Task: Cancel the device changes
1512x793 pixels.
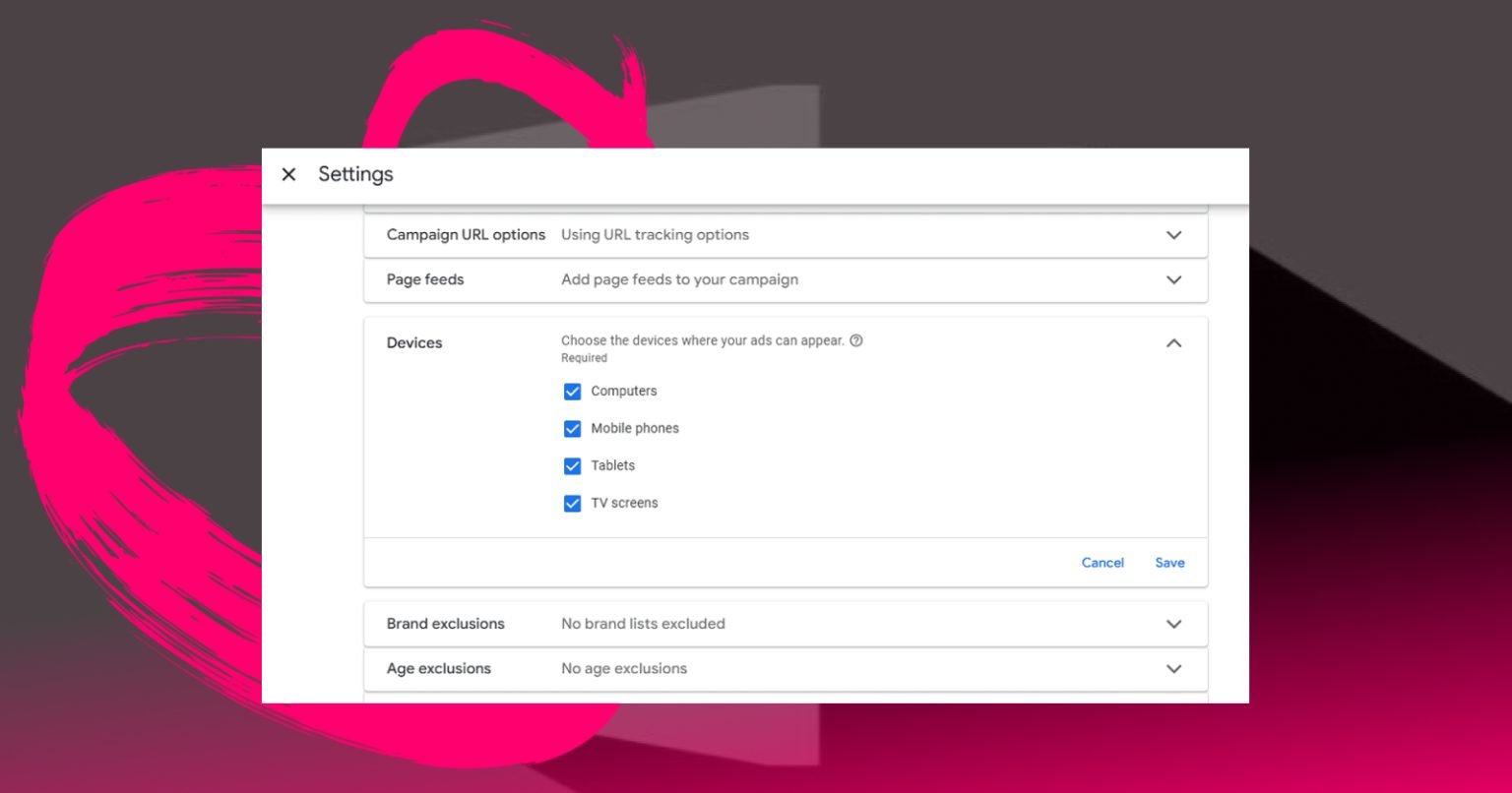Action: [x=1102, y=563]
